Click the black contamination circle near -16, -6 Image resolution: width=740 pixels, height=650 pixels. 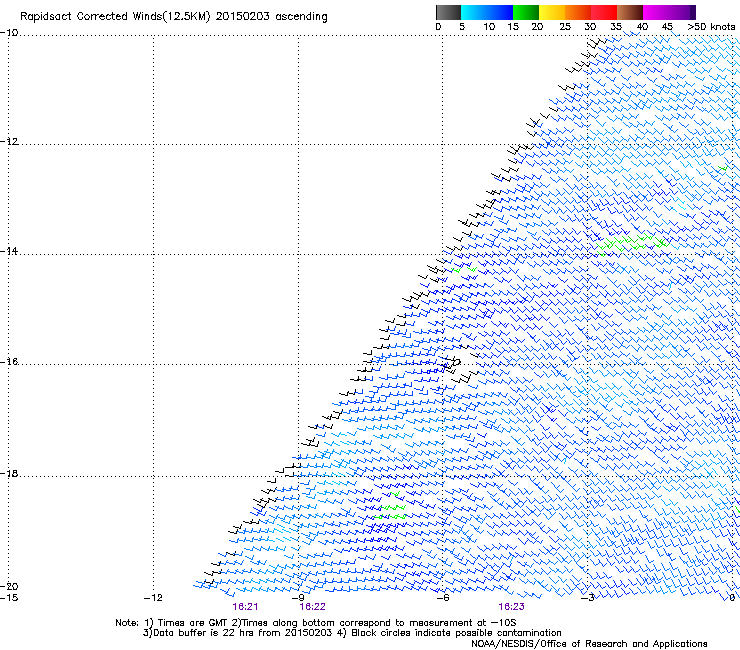click(456, 362)
